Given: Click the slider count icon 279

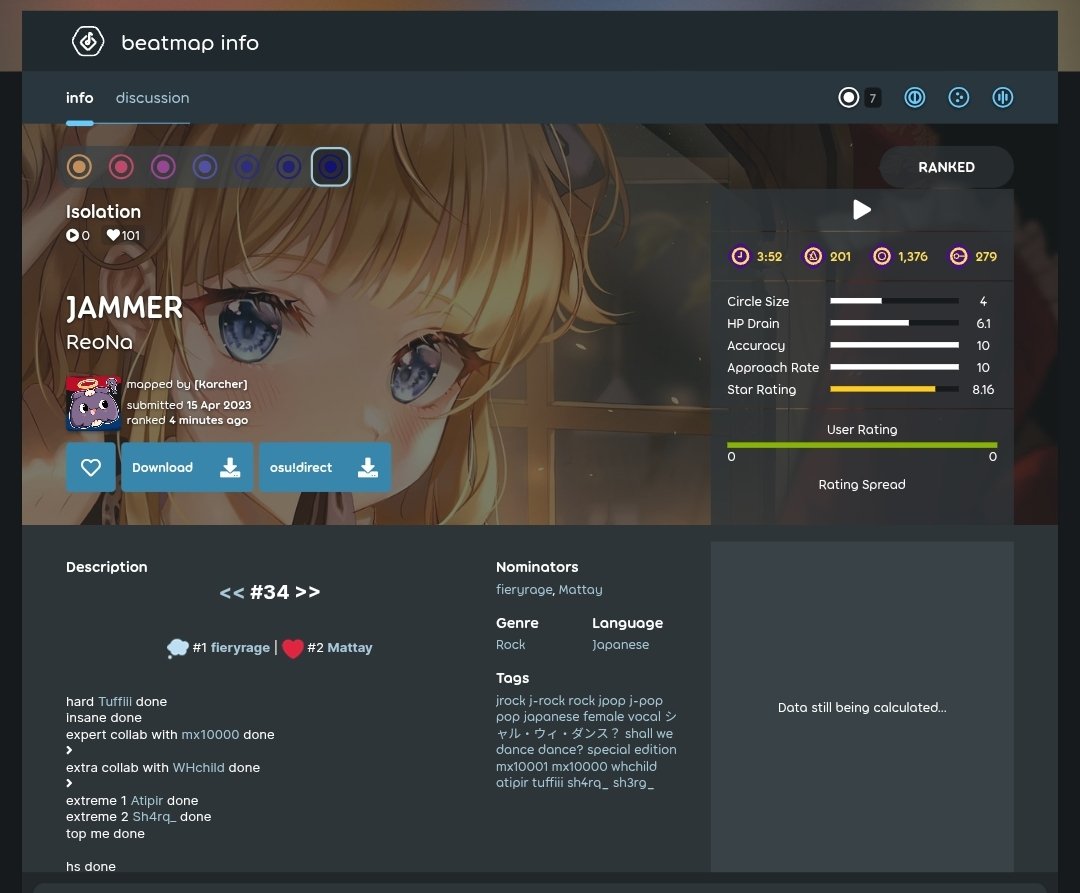Looking at the screenshot, I should coord(959,256).
